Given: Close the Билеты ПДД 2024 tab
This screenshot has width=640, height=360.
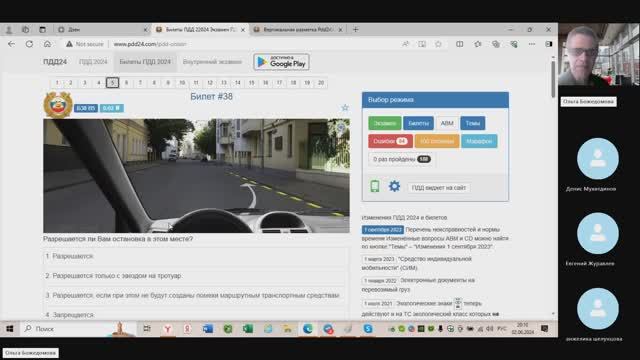Looking at the screenshot, I should (243, 30).
